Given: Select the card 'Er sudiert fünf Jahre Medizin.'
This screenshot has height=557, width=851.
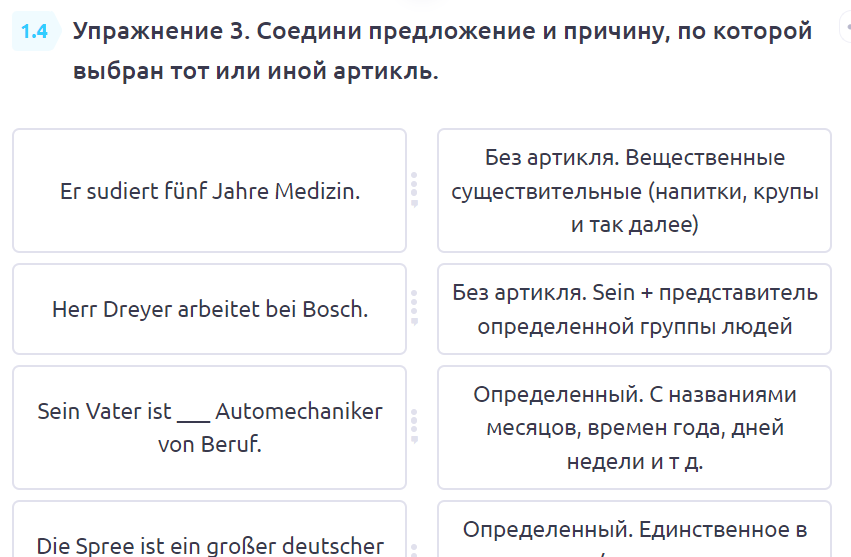Looking at the screenshot, I should (x=209, y=190).
